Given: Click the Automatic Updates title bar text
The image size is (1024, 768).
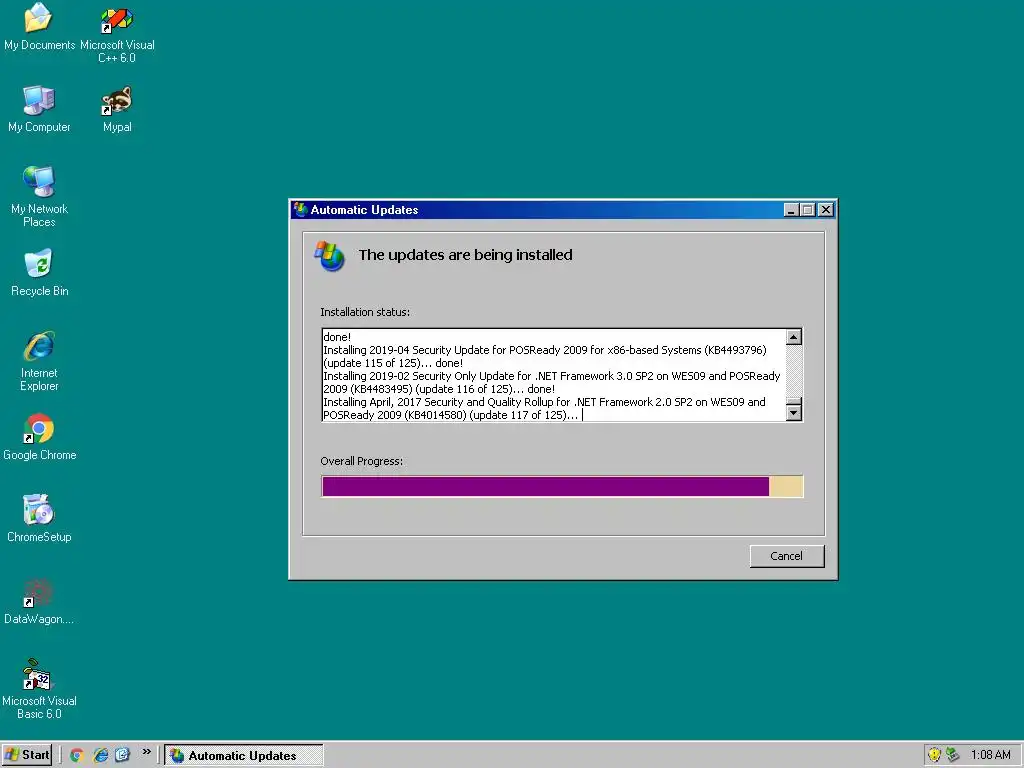Looking at the screenshot, I should tap(364, 210).
